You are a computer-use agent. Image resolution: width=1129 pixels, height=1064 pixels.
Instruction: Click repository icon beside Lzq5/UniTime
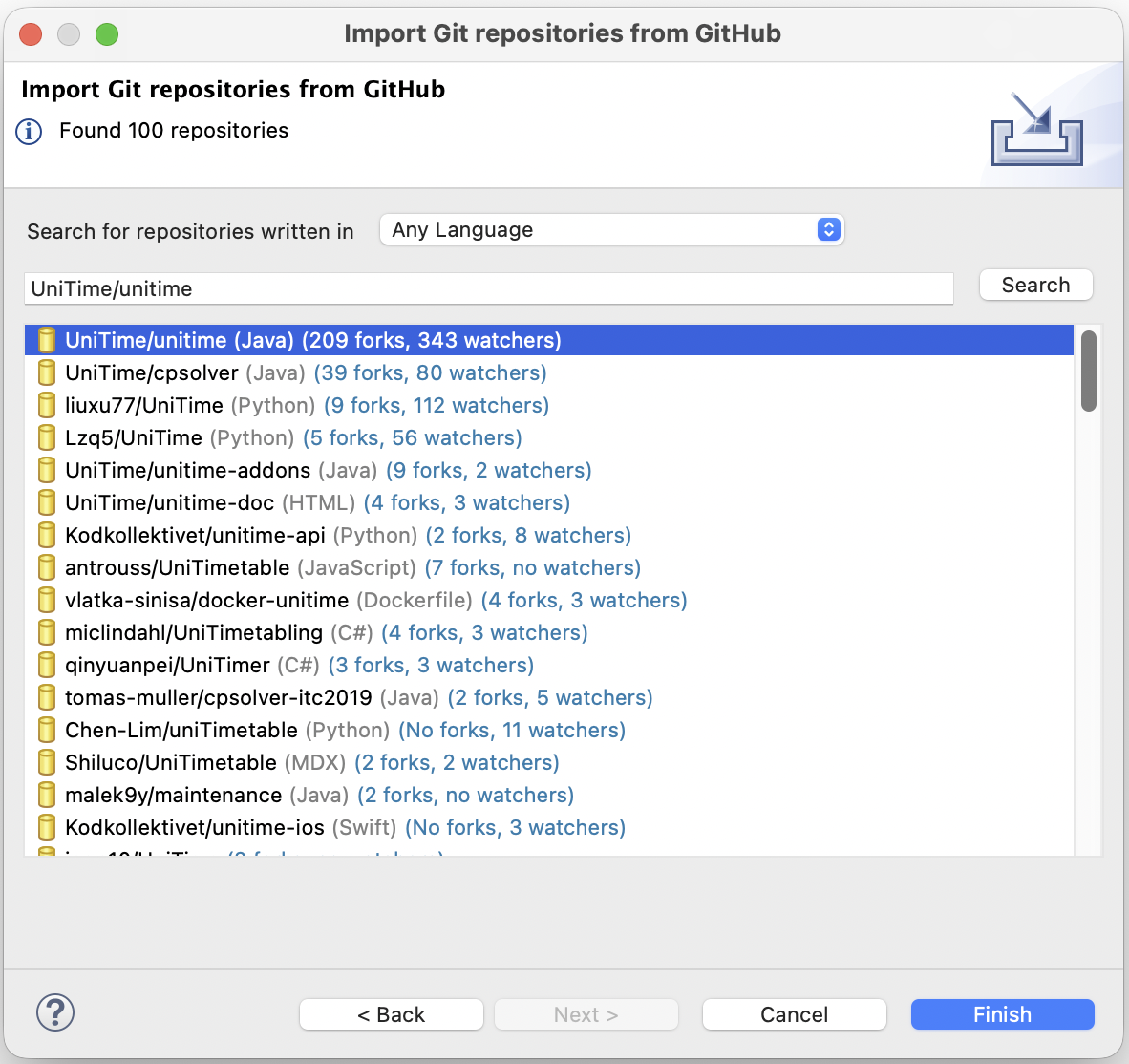(x=47, y=437)
